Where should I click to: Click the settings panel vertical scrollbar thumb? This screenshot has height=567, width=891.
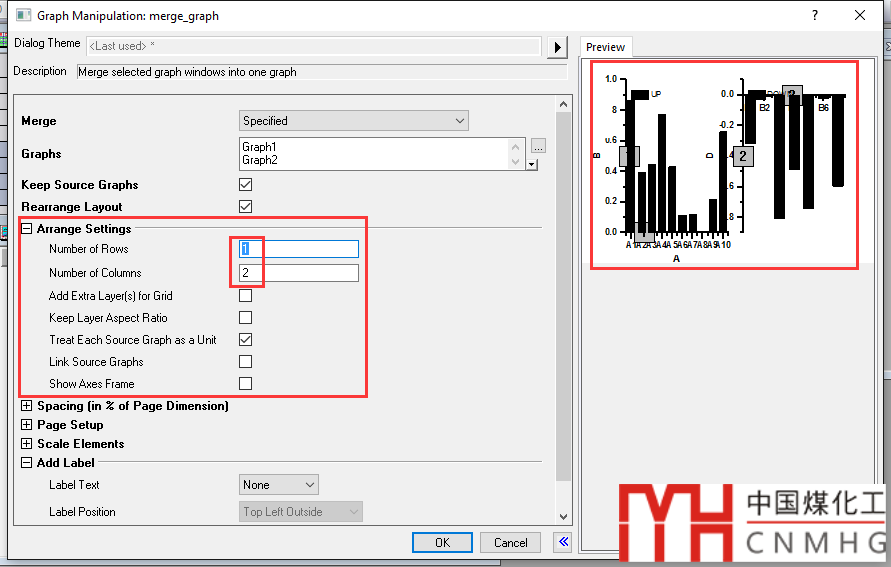click(x=563, y=297)
